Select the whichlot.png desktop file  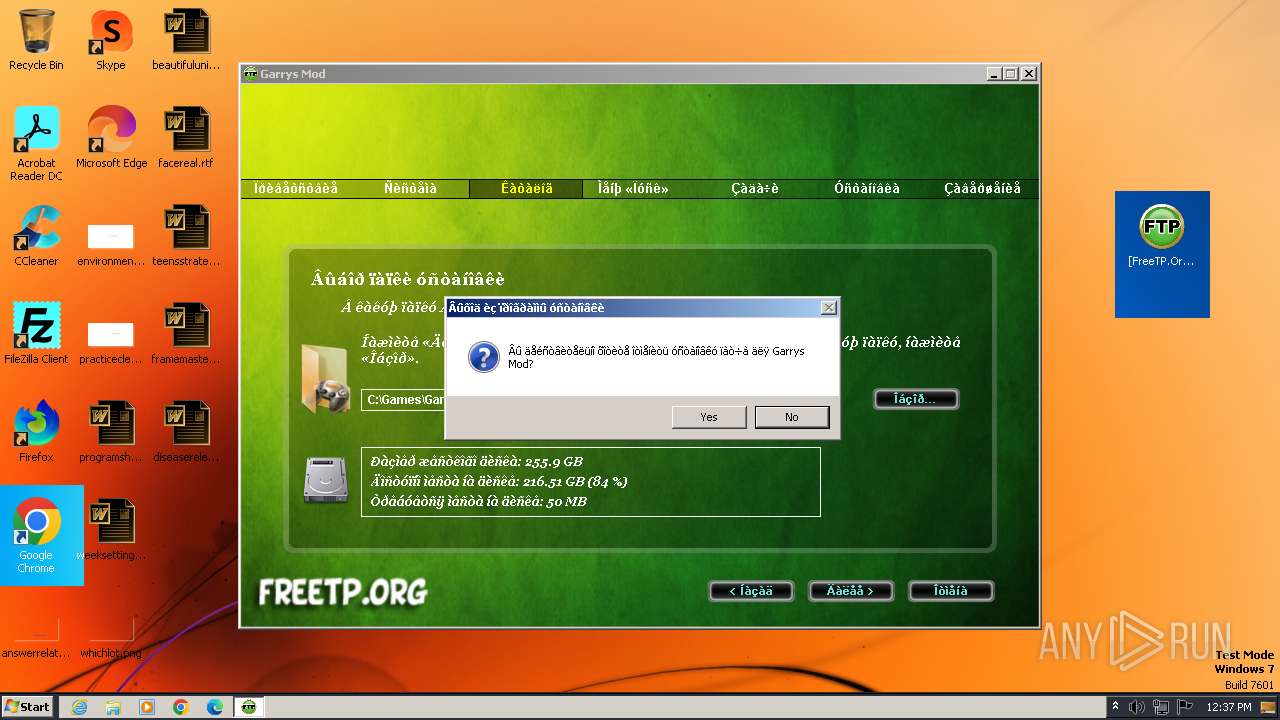tap(111, 640)
